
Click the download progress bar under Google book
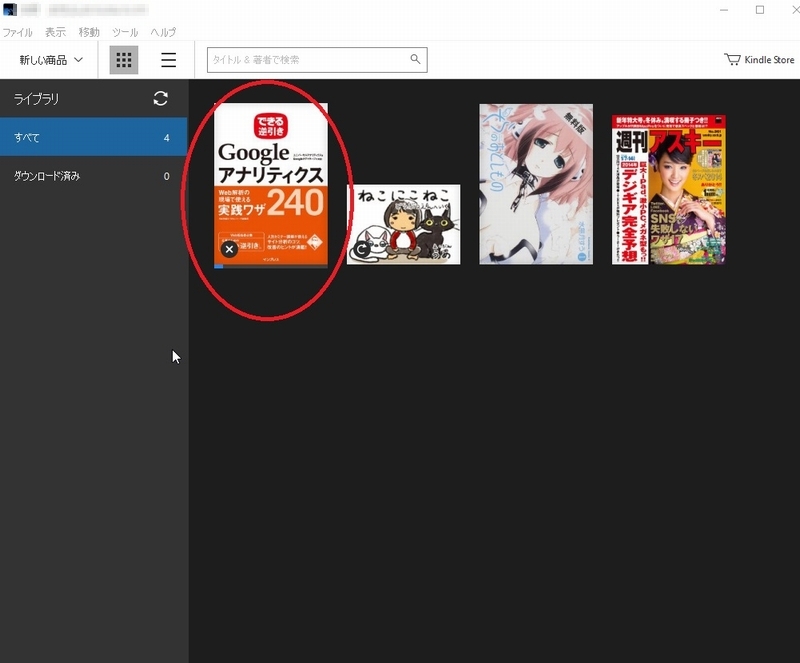[271, 266]
